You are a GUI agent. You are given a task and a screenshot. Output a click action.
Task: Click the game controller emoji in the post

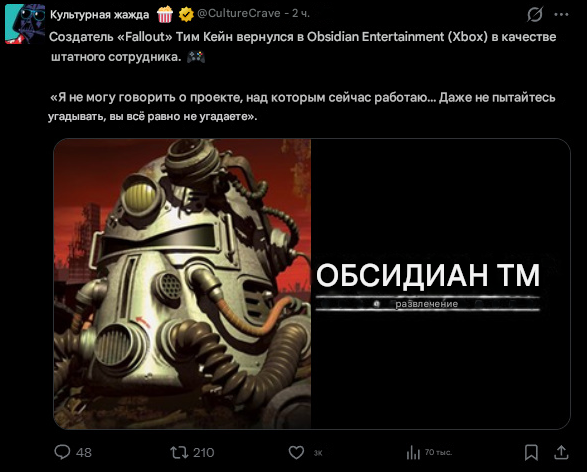point(196,57)
